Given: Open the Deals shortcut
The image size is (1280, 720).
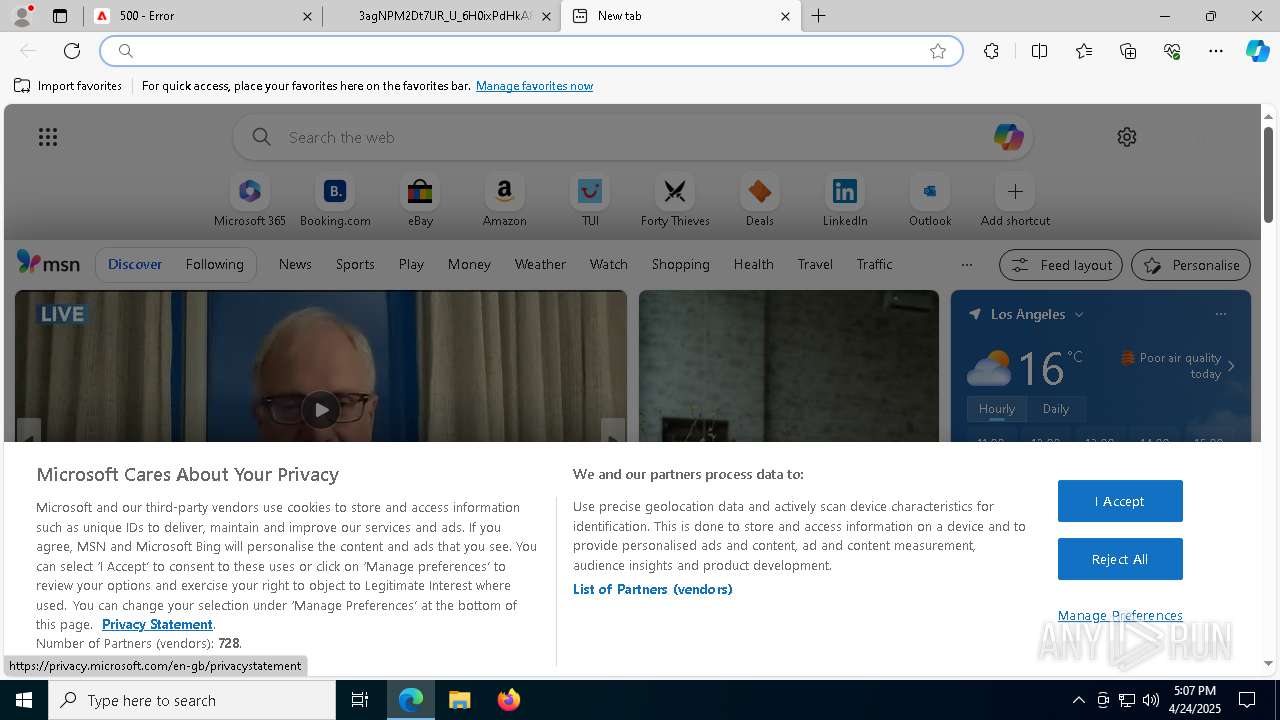Looking at the screenshot, I should (760, 201).
